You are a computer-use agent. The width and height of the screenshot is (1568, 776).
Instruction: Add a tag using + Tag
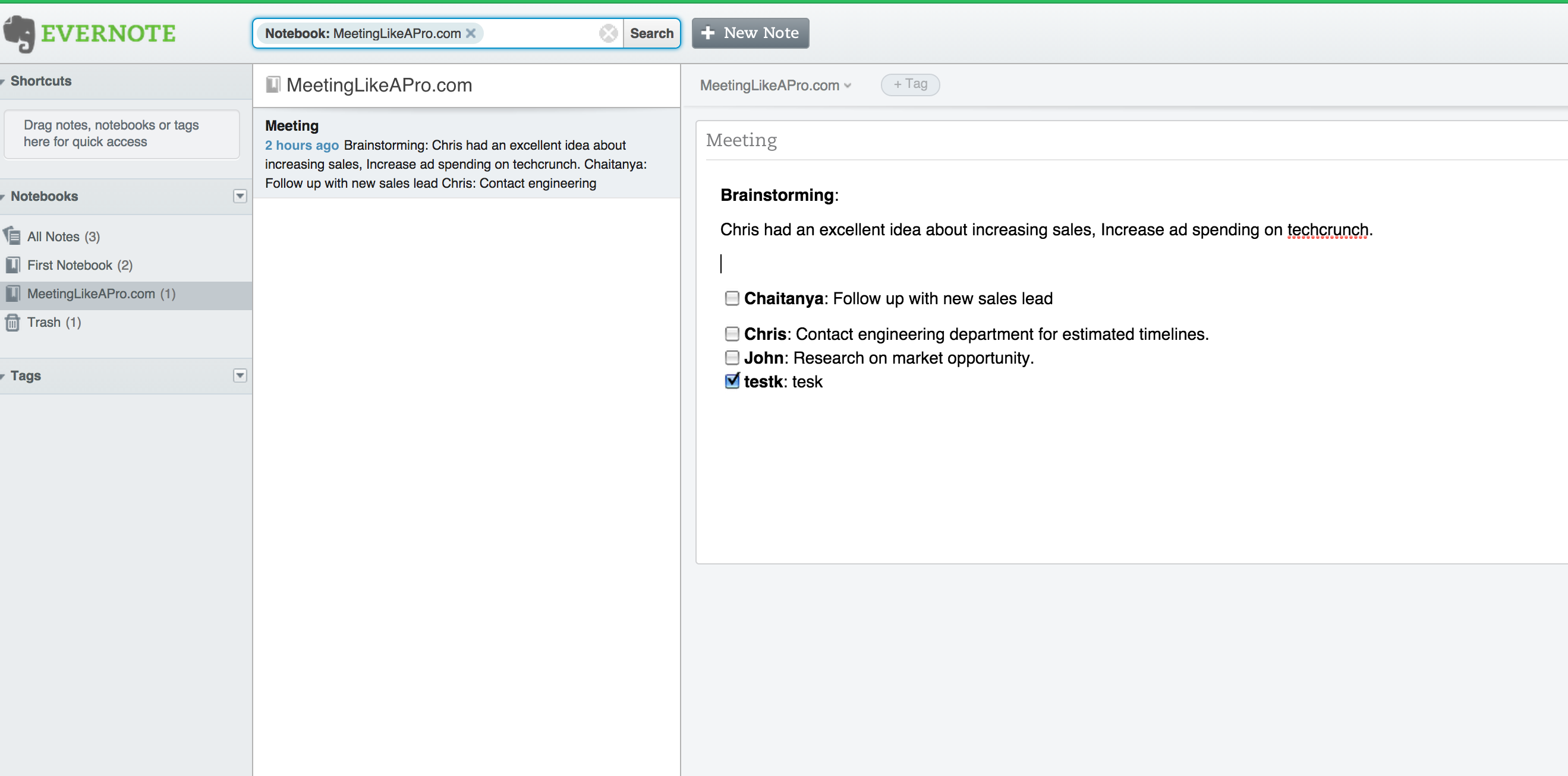[x=909, y=84]
